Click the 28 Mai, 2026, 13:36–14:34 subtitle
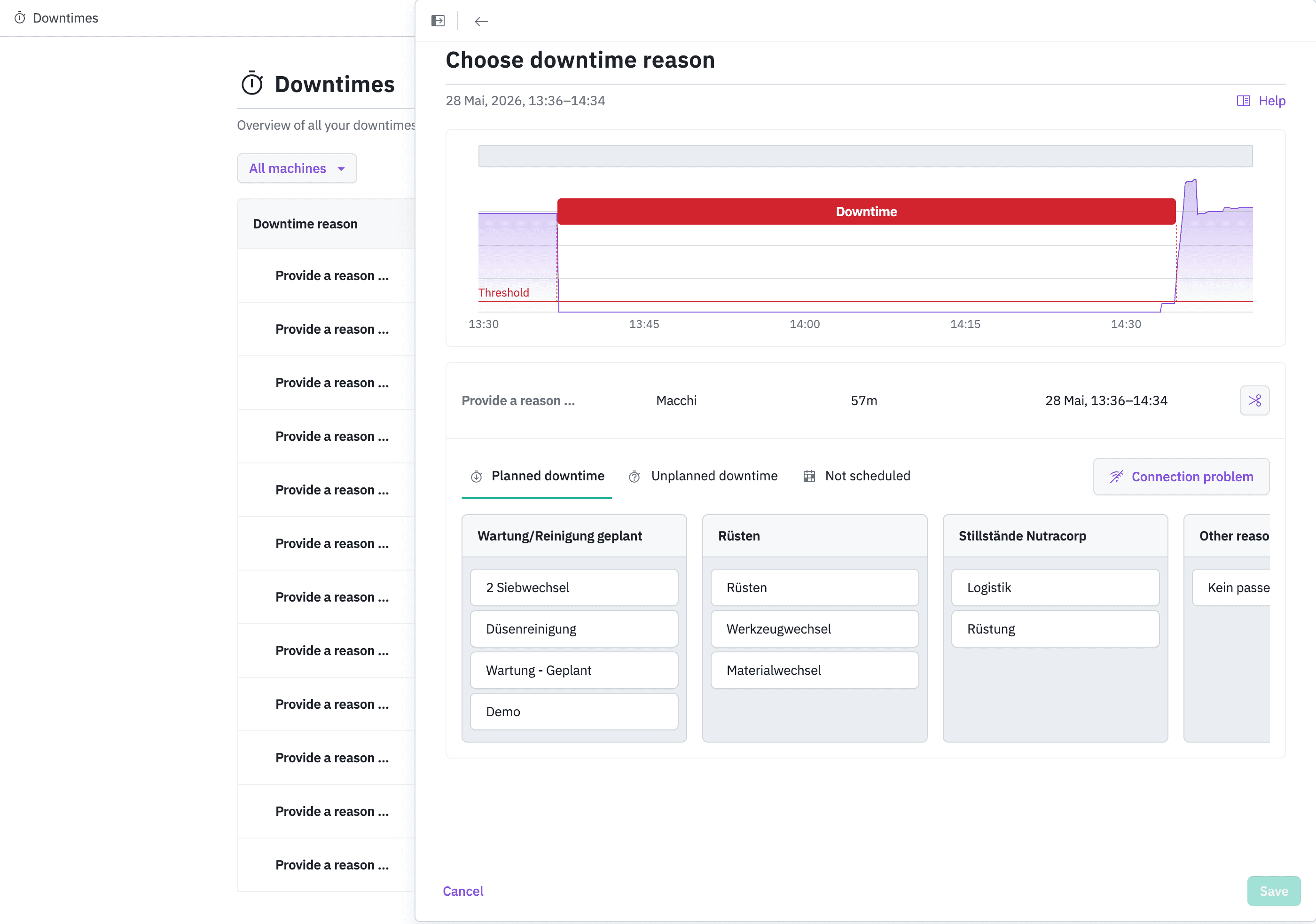The image size is (1316, 924). (x=525, y=101)
